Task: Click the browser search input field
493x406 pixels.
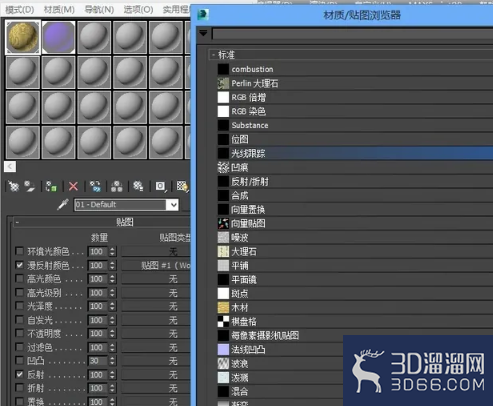Action: click(x=352, y=34)
